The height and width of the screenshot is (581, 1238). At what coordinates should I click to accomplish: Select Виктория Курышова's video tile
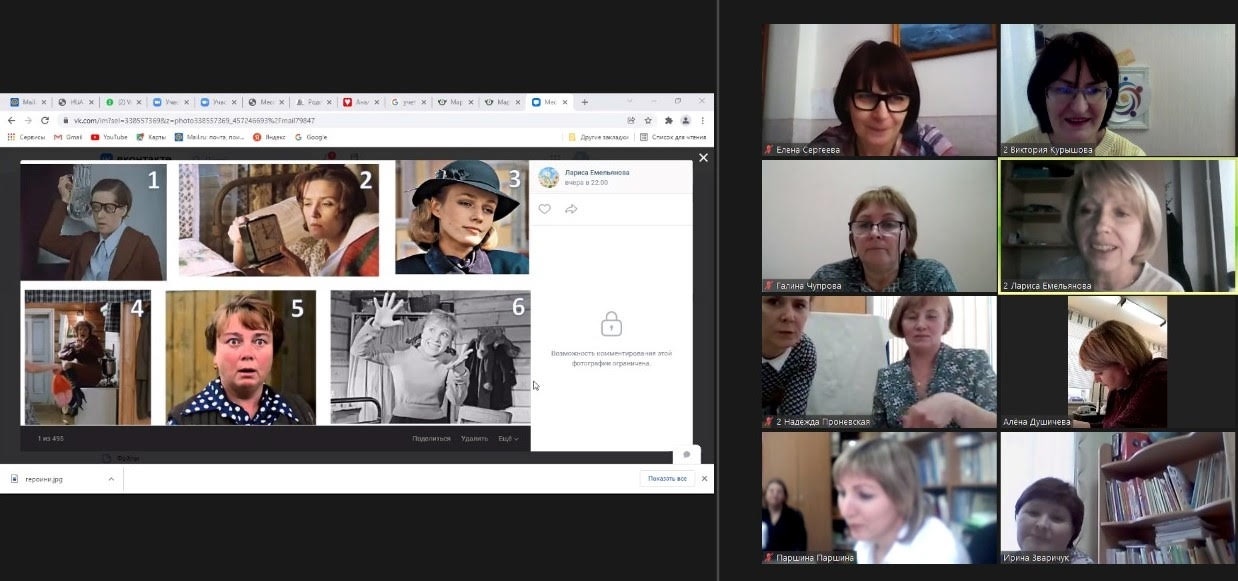pyautogui.click(x=1118, y=90)
